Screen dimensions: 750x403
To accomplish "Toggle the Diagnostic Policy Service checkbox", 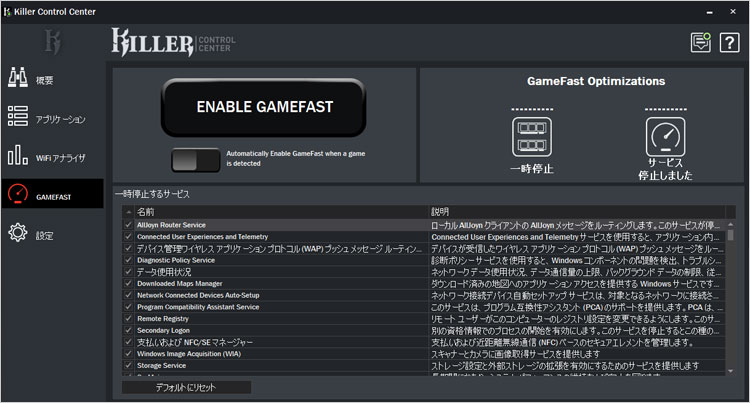I will tap(128, 260).
